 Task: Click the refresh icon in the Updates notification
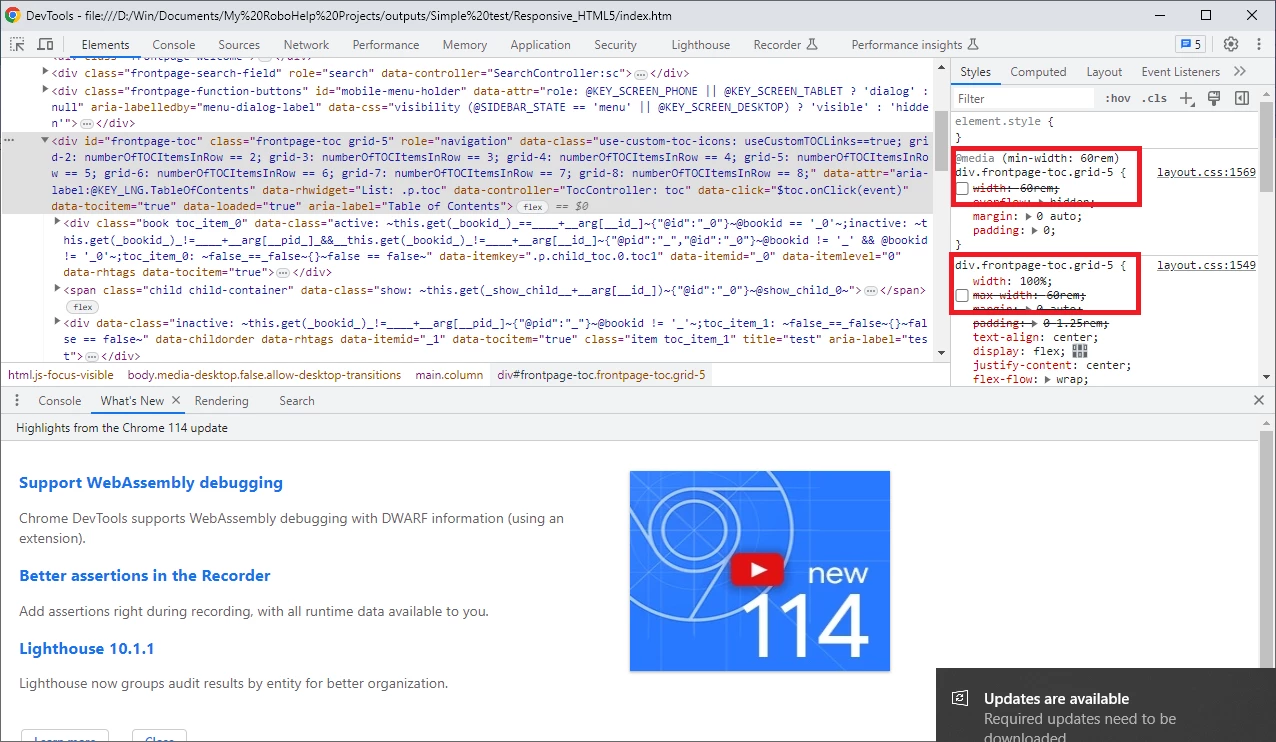click(960, 698)
